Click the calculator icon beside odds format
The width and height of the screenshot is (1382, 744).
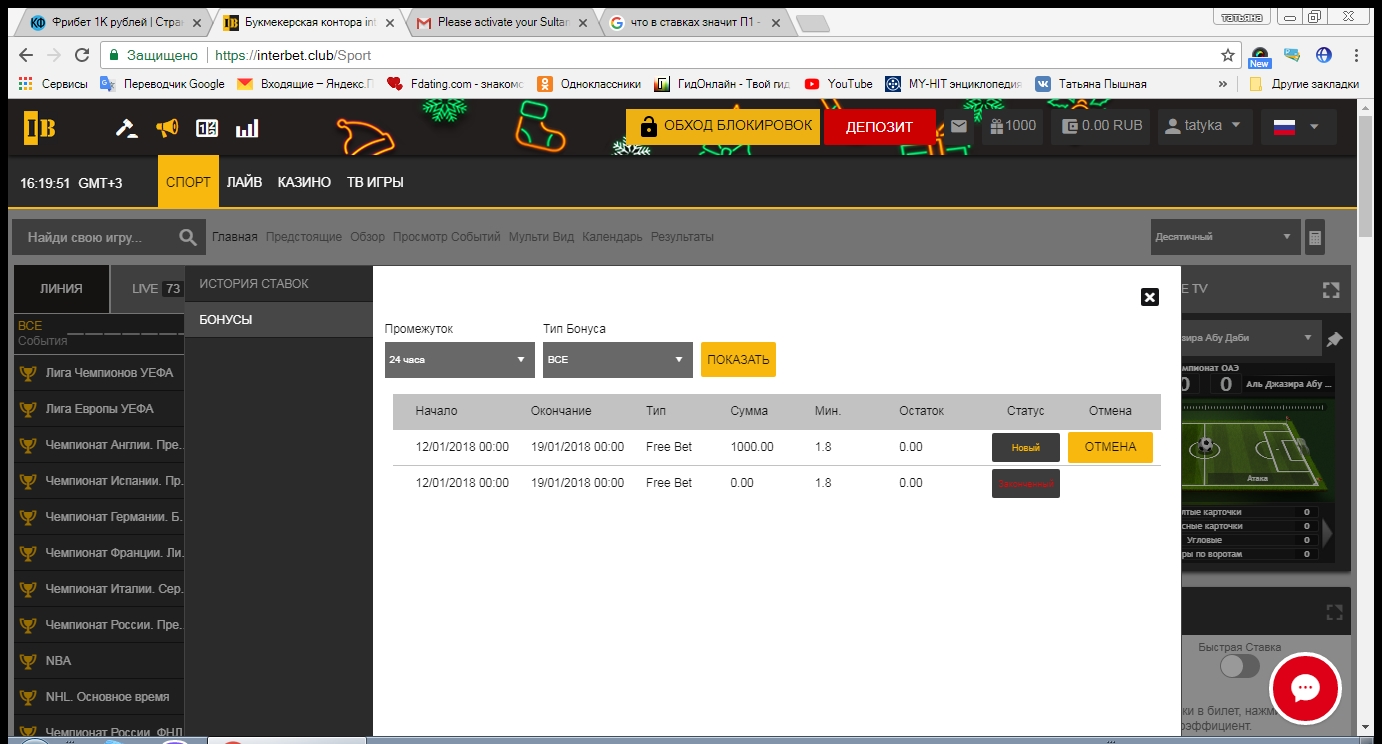(x=1315, y=238)
